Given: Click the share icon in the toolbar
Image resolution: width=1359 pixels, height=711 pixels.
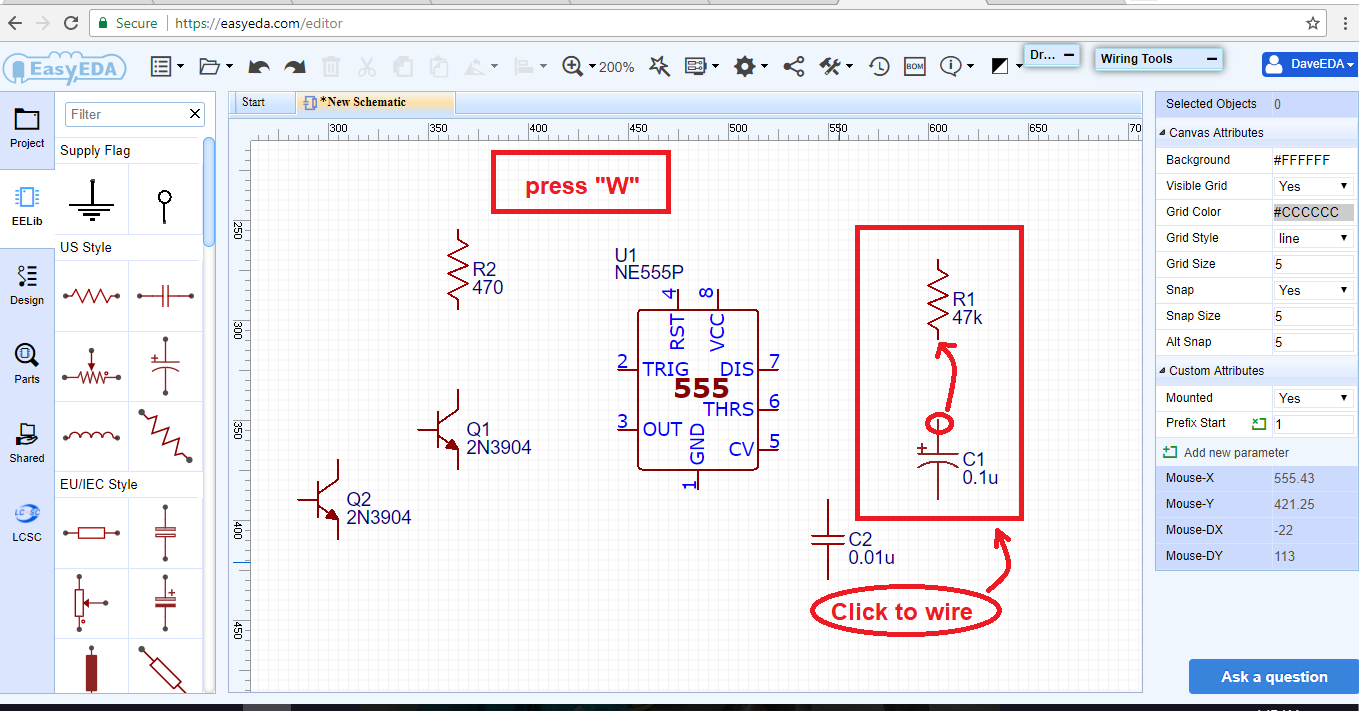Looking at the screenshot, I should [x=793, y=64].
